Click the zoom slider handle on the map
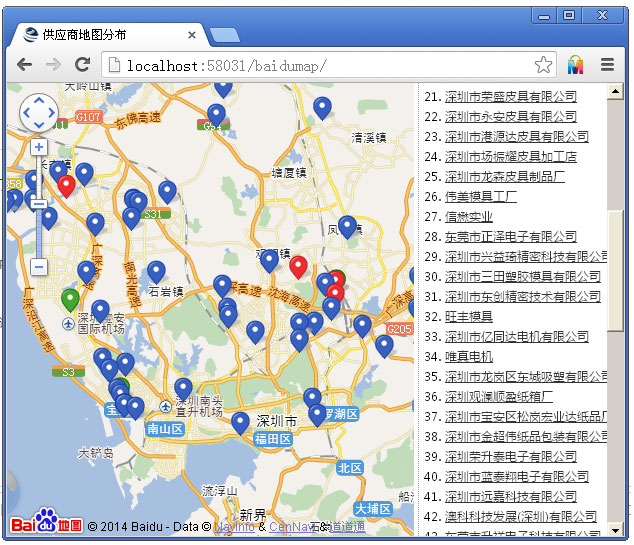This screenshot has width=634, height=545. pos(39,204)
